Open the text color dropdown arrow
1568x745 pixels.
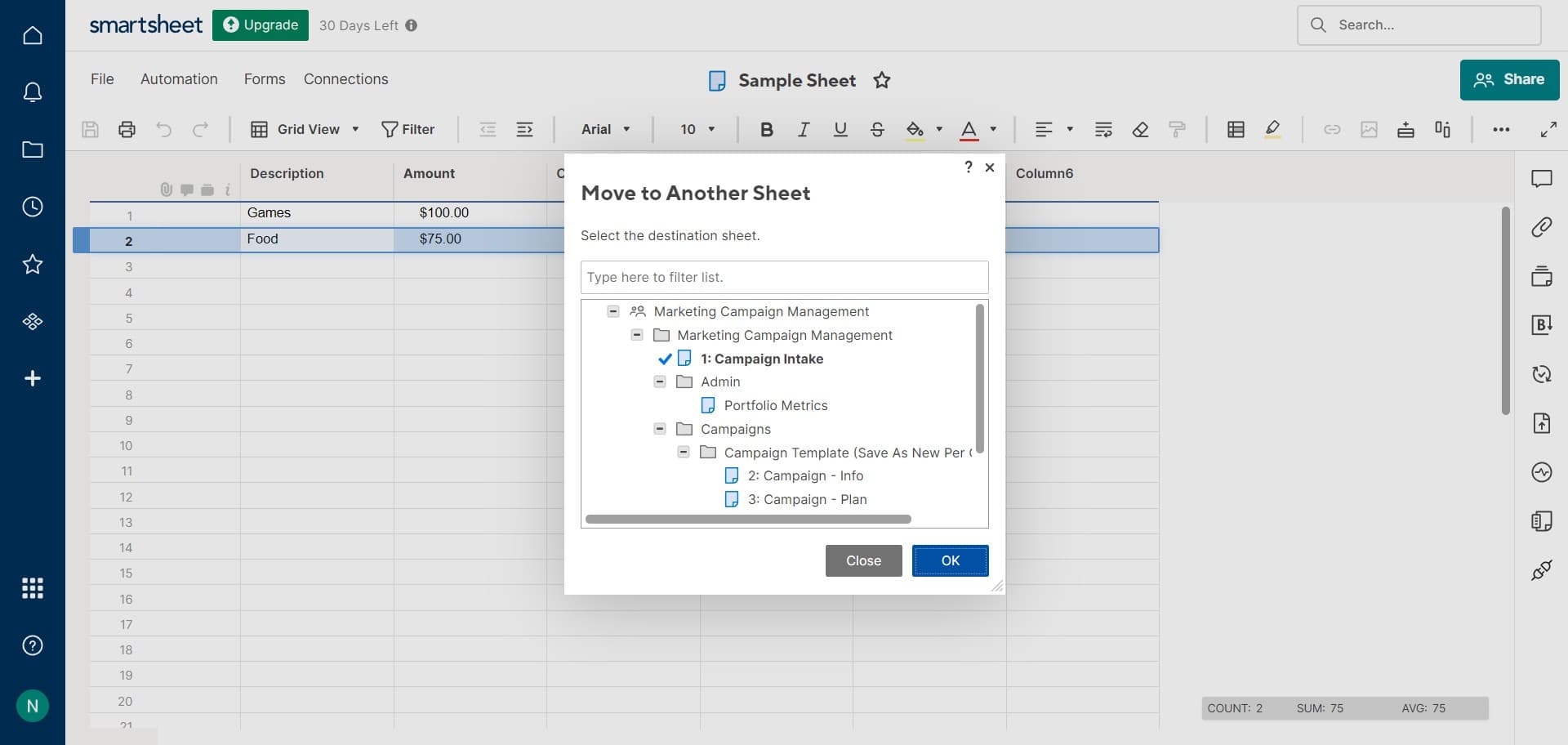(993, 129)
